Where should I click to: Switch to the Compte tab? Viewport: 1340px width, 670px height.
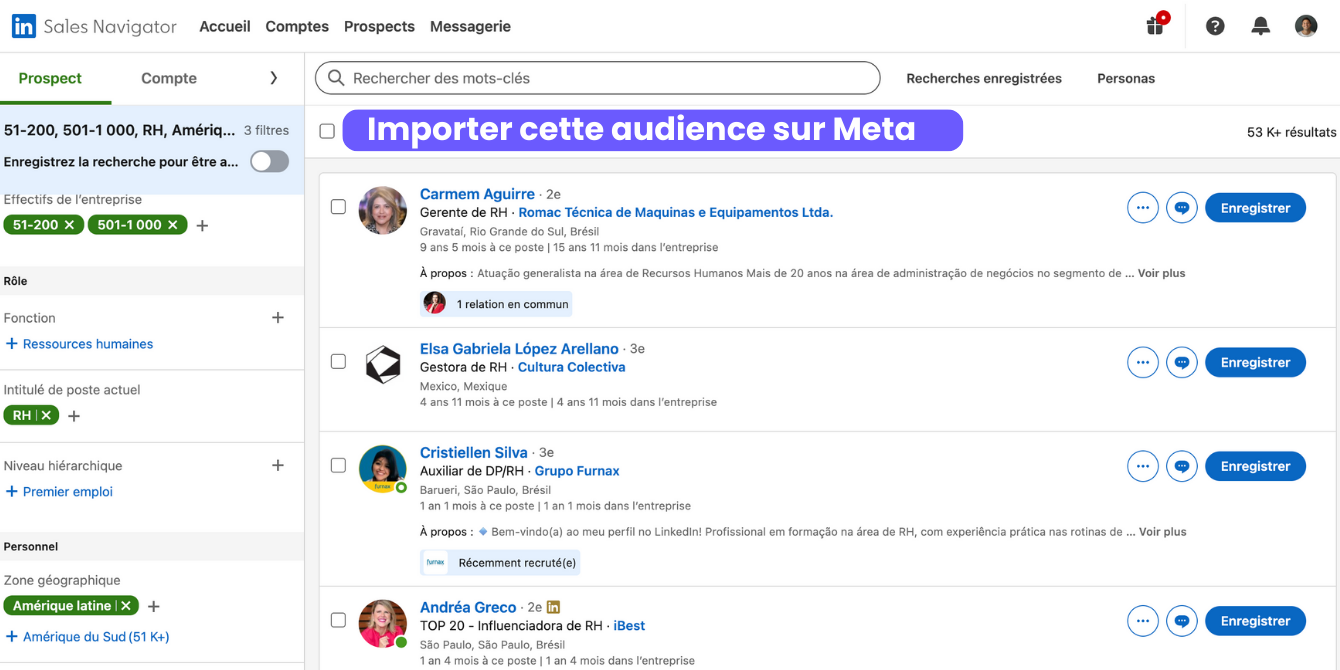click(x=169, y=78)
